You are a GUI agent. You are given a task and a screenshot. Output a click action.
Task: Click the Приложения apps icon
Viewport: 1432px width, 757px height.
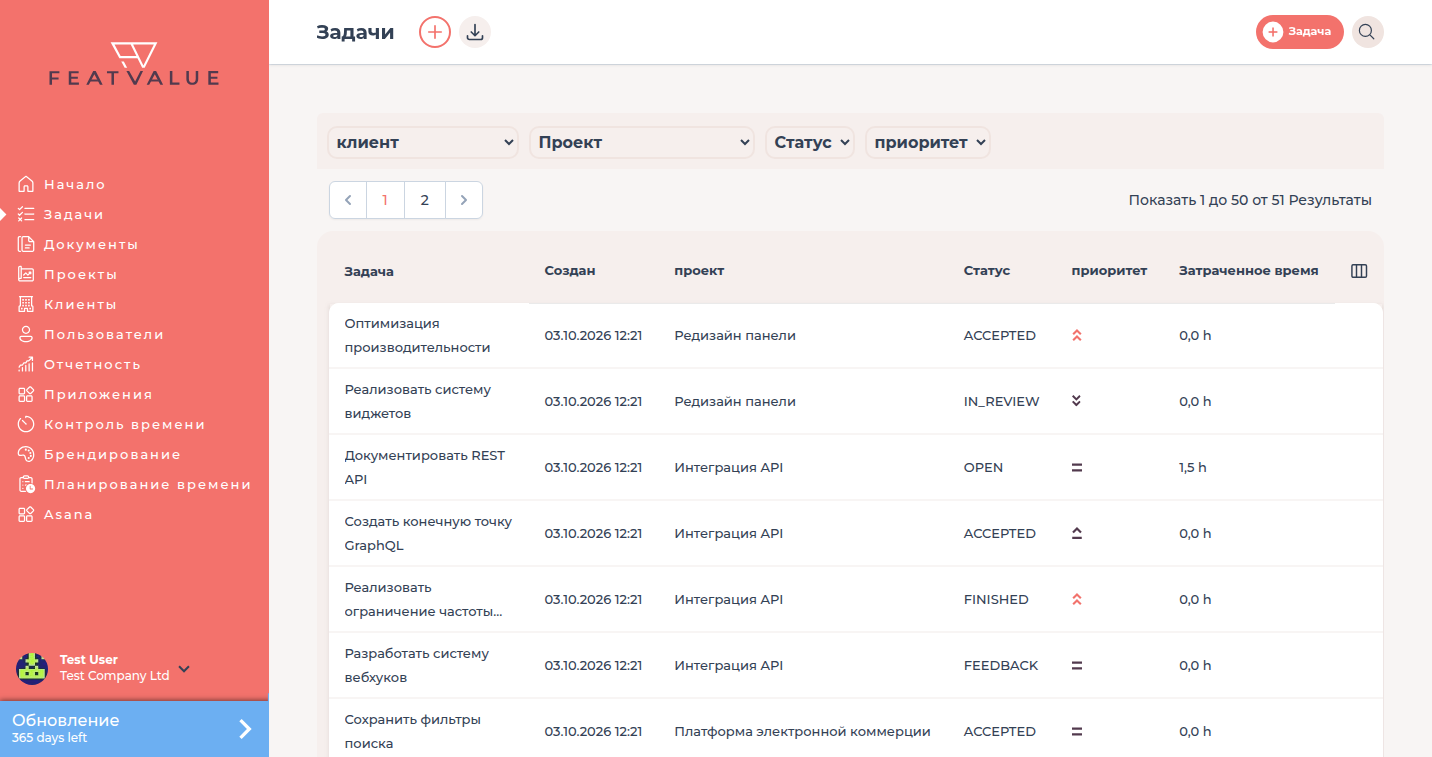tap(26, 394)
